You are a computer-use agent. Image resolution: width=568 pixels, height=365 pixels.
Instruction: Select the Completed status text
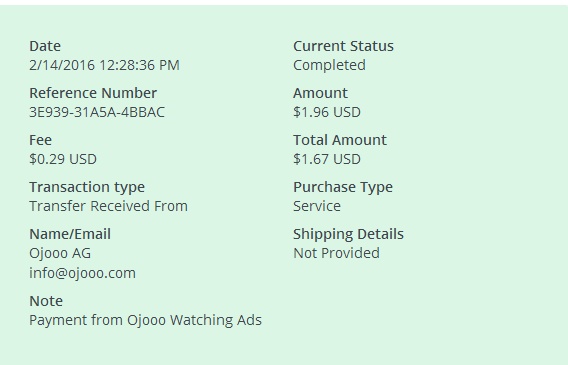[329, 65]
